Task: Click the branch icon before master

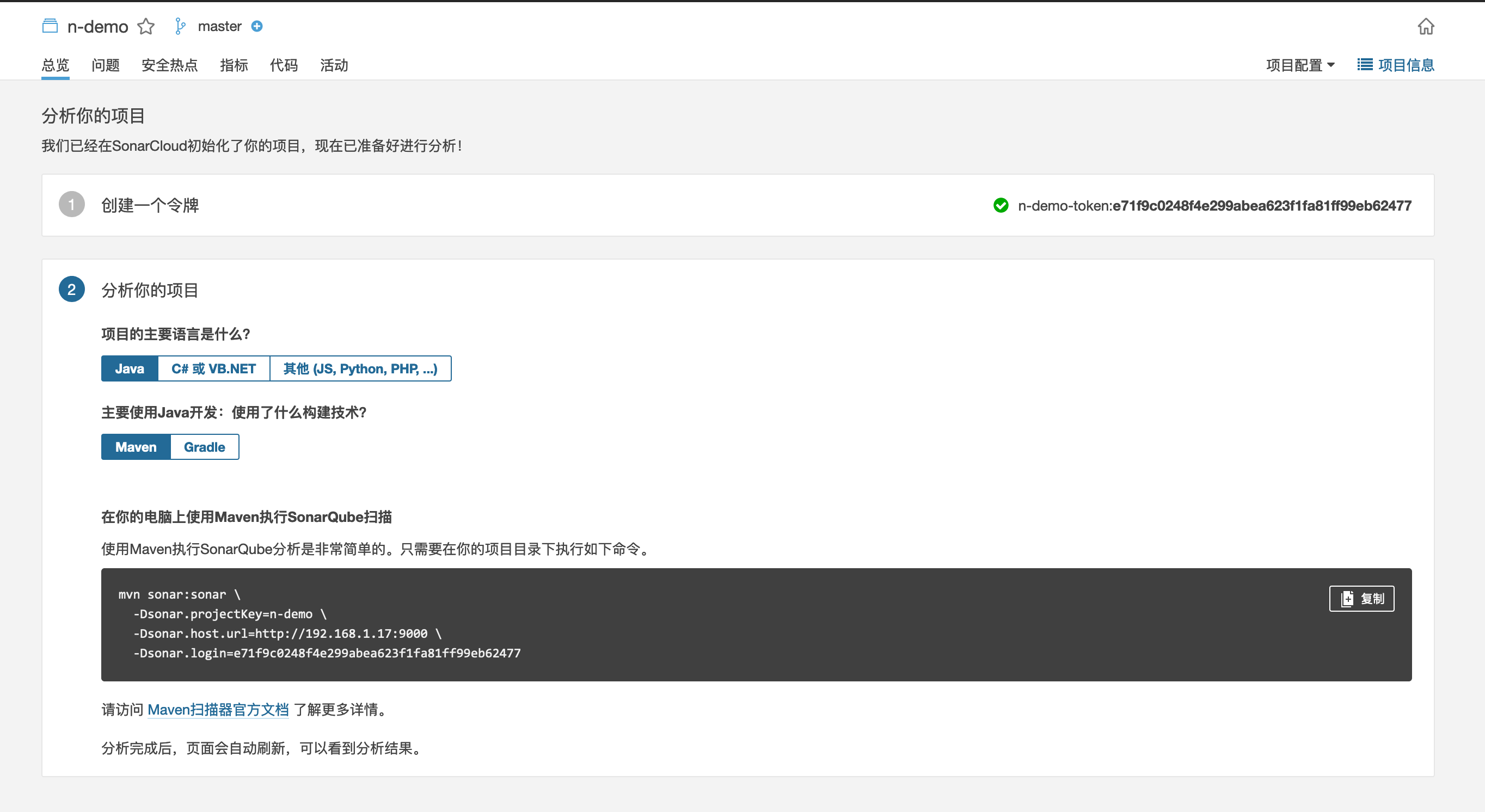Action: (180, 27)
